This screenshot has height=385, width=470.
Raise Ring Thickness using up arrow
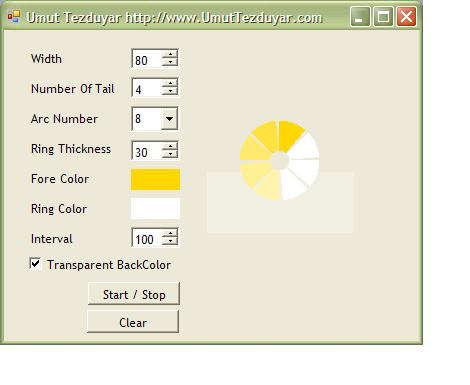[170, 146]
